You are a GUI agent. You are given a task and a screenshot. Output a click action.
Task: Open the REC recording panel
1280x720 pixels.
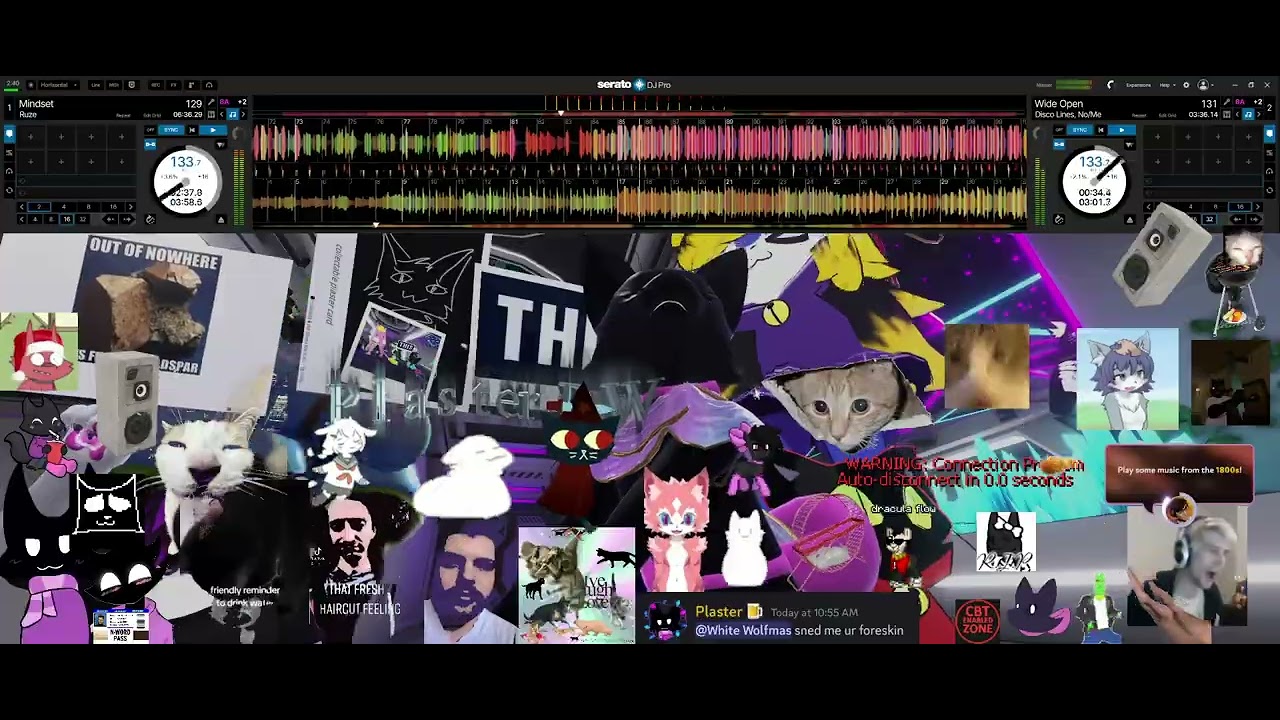[x=156, y=85]
